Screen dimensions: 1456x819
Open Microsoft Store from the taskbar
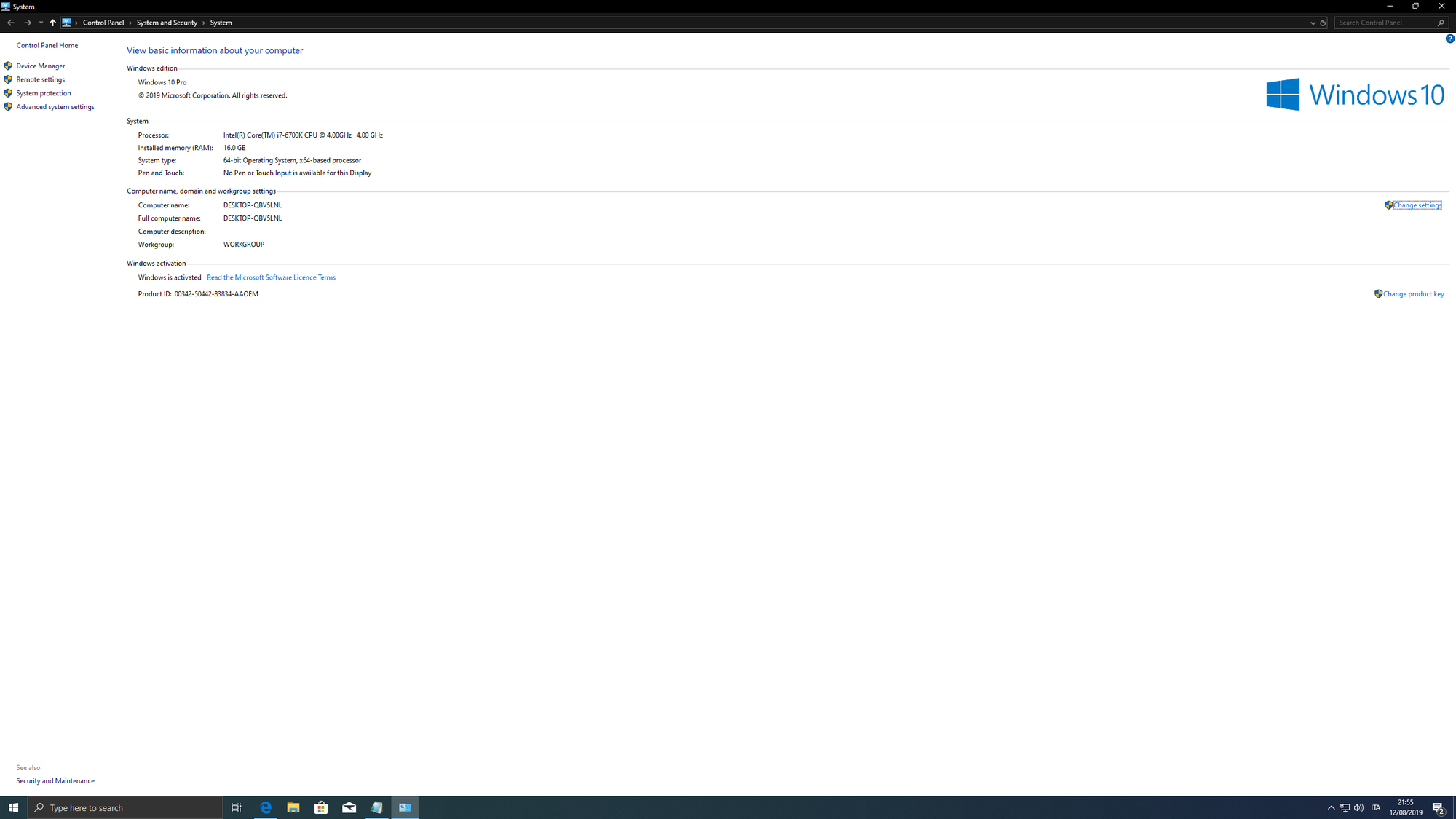pos(321,807)
